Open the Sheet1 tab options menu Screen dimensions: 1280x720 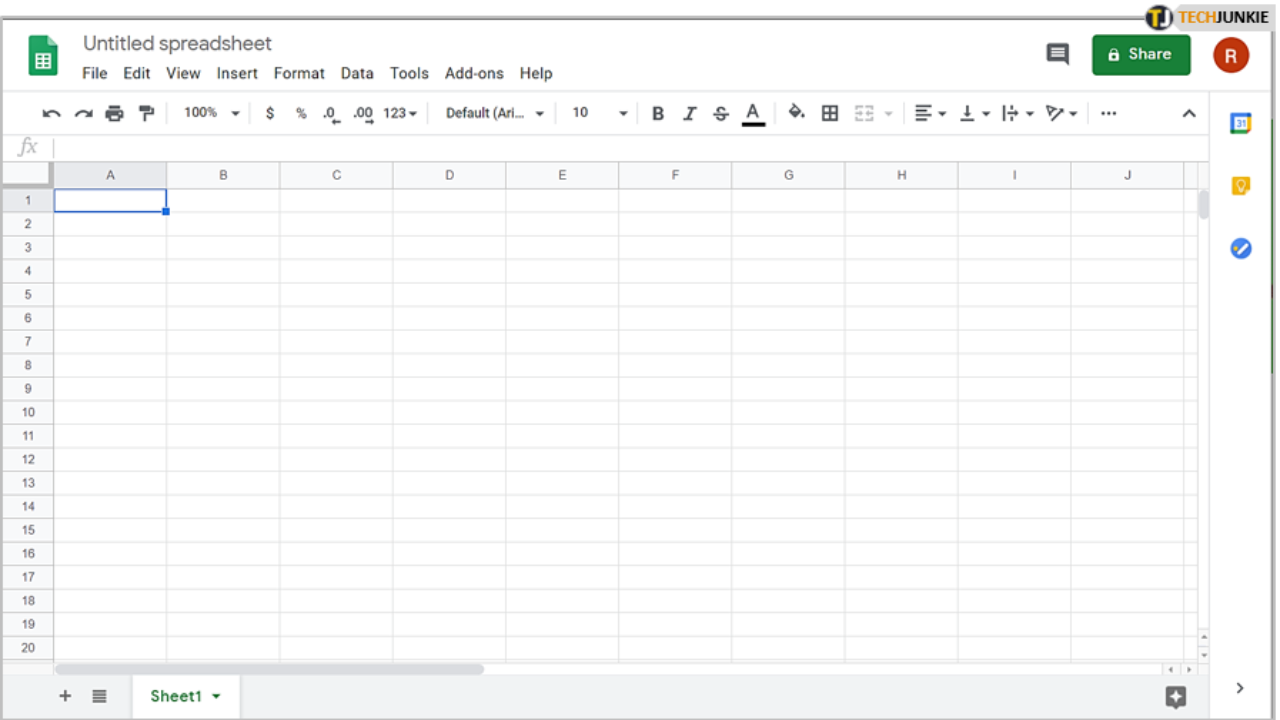(214, 696)
